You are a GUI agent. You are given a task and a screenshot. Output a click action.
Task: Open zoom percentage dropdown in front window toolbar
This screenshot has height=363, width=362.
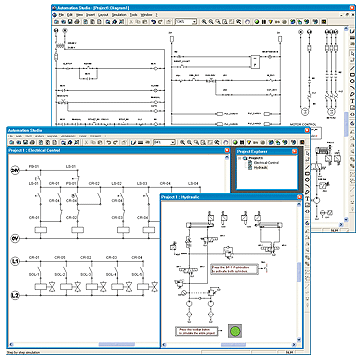[173, 142]
